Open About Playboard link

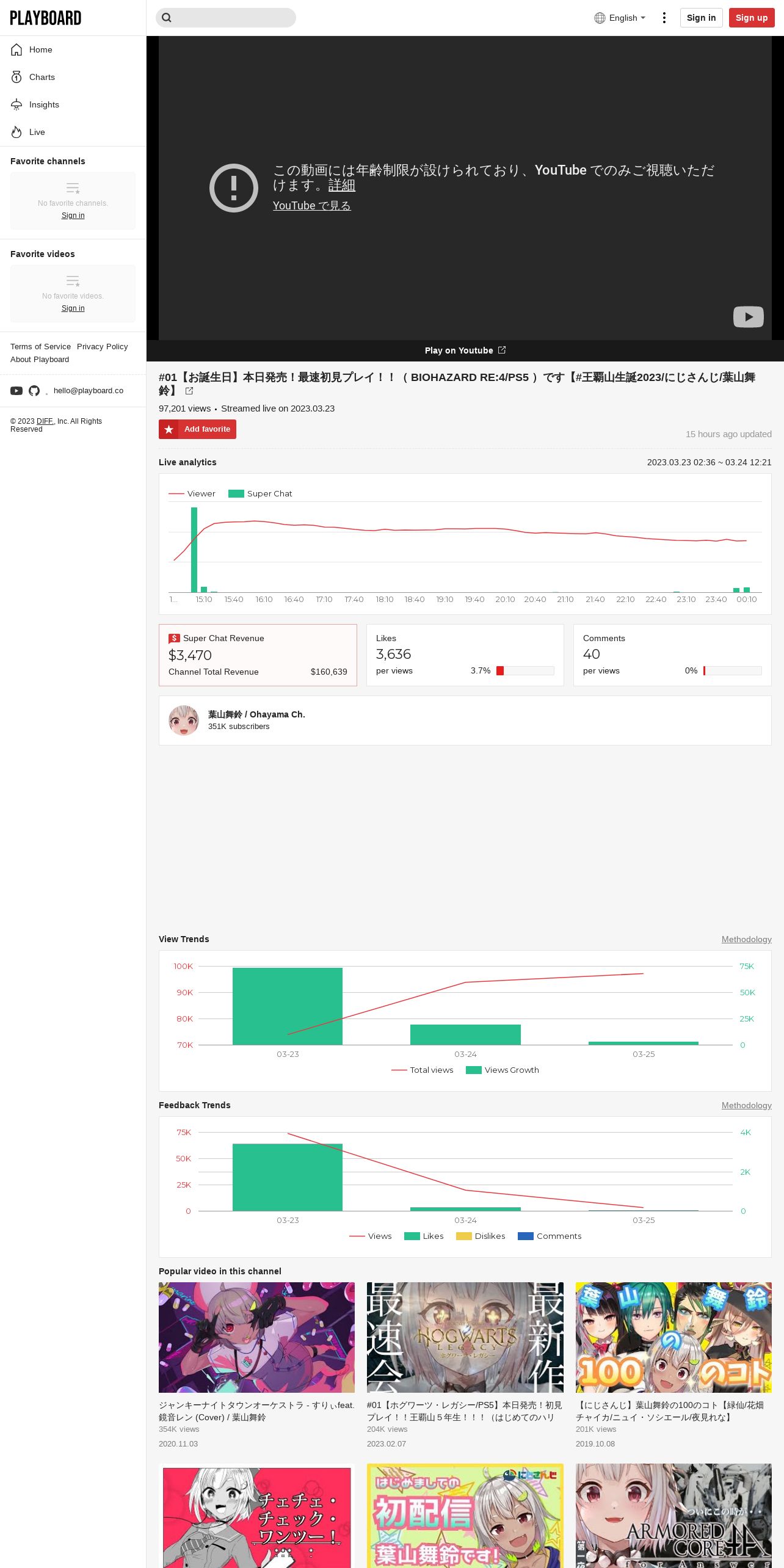(x=40, y=359)
